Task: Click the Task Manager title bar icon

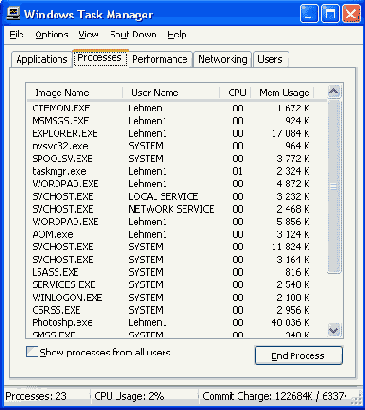Action: pos(13,13)
